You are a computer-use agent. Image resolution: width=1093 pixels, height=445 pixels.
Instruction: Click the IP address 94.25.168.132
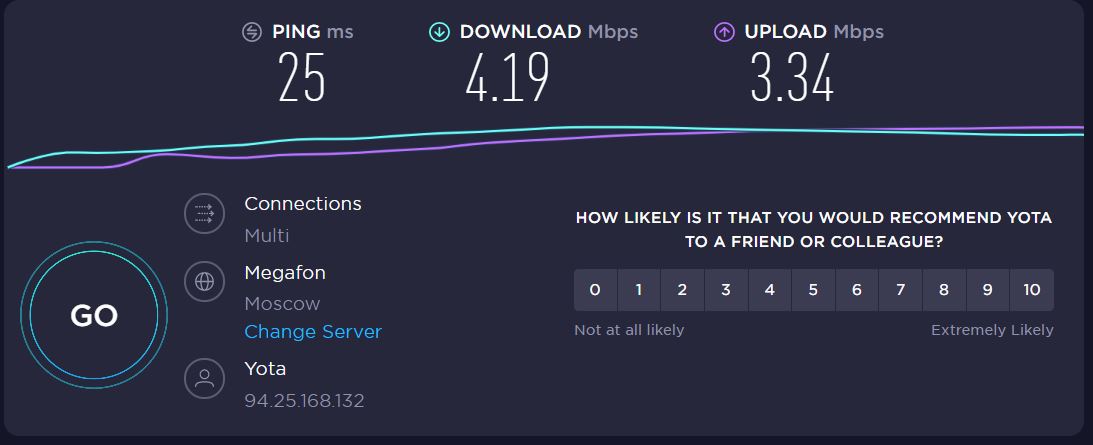304,401
